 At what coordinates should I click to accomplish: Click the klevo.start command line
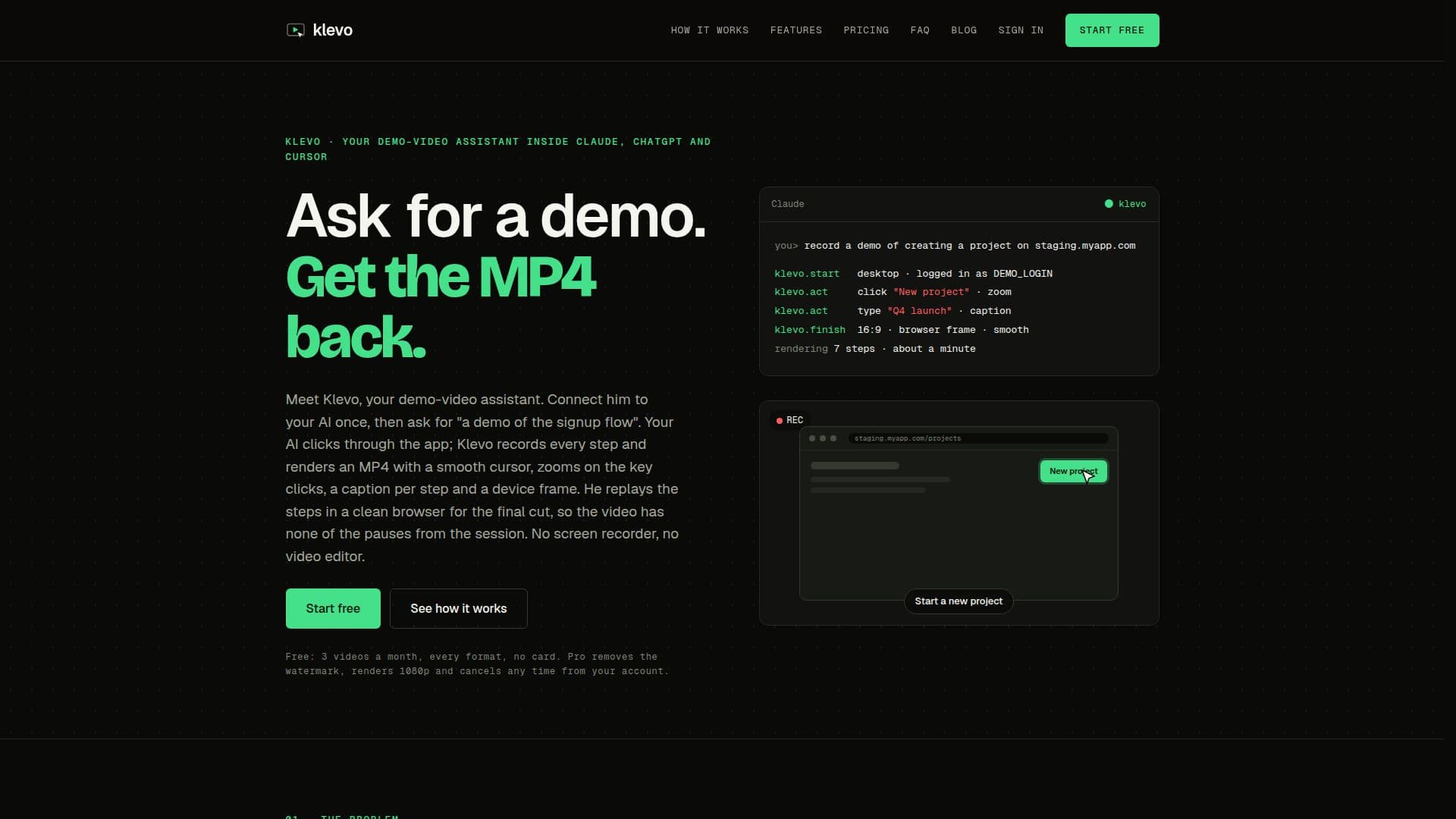coord(913,274)
